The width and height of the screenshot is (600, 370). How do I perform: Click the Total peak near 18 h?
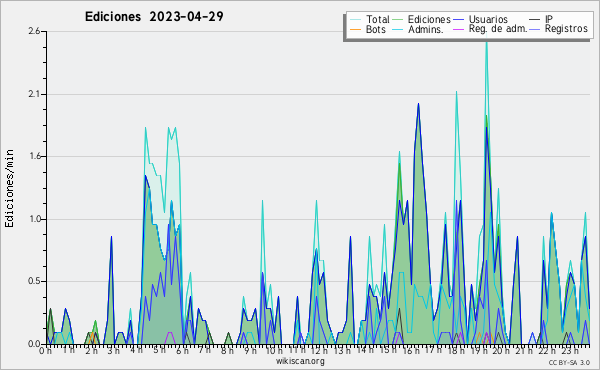(x=456, y=92)
